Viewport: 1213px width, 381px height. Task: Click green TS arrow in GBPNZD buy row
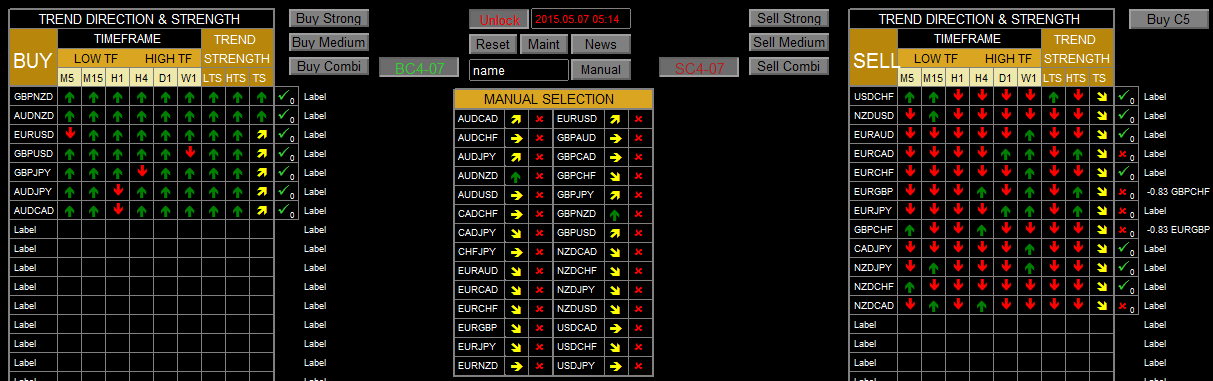click(261, 97)
